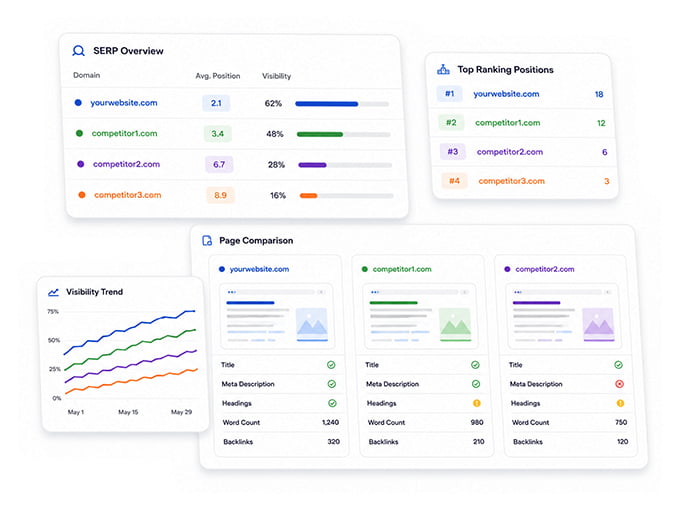Click the competitor2.com page preview thumbnail

pyautogui.click(x=563, y=316)
